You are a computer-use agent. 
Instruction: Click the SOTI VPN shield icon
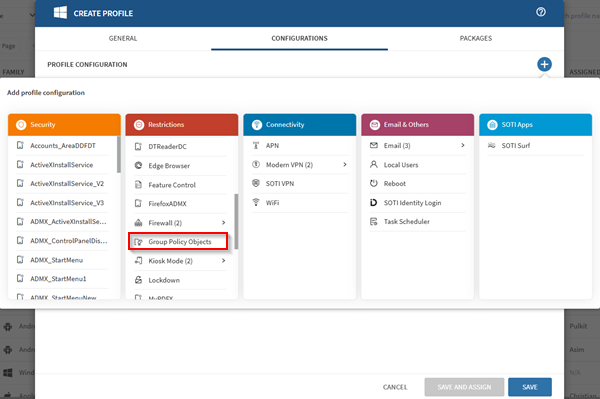coord(256,183)
